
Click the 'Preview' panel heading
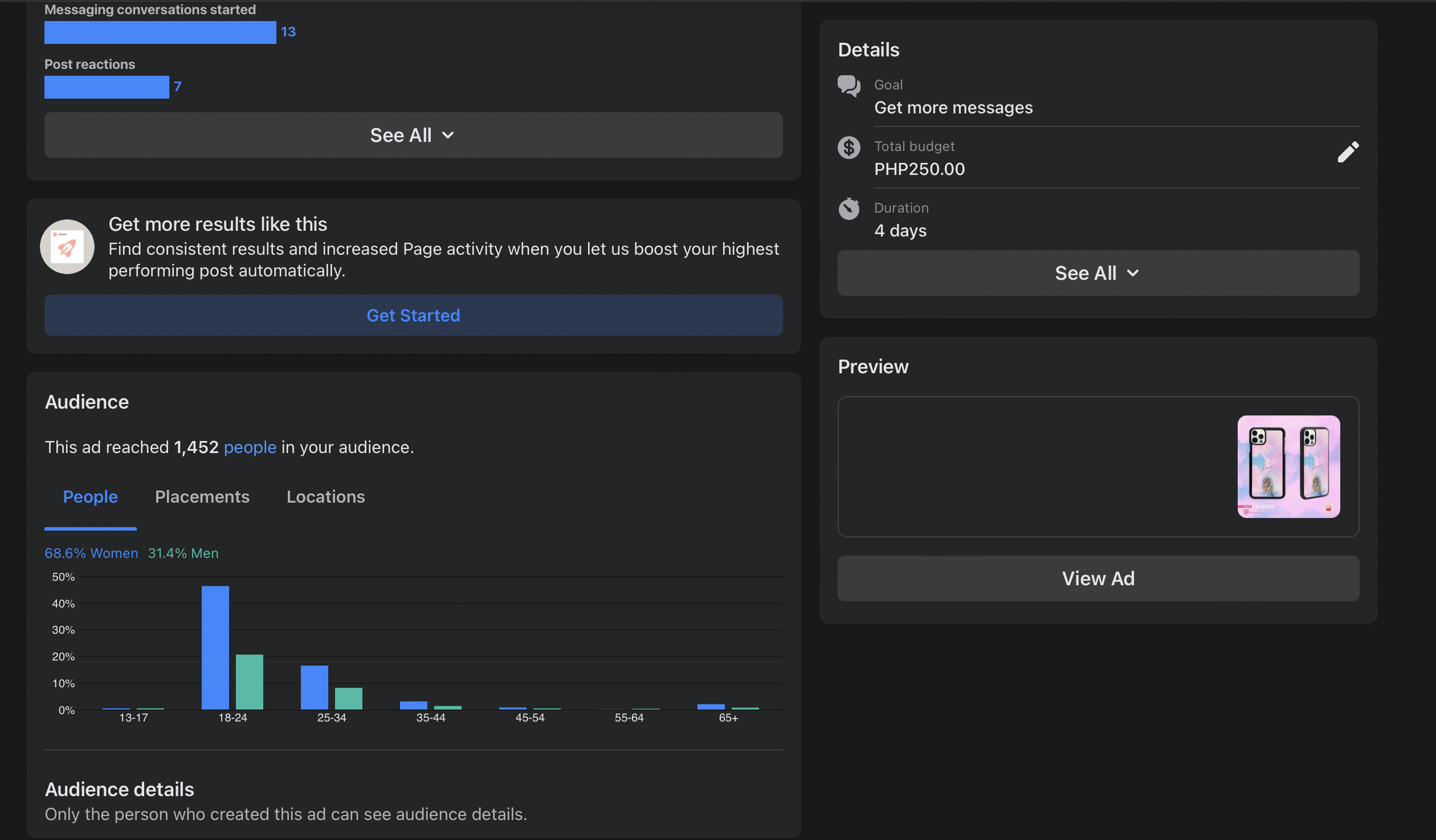click(x=873, y=366)
